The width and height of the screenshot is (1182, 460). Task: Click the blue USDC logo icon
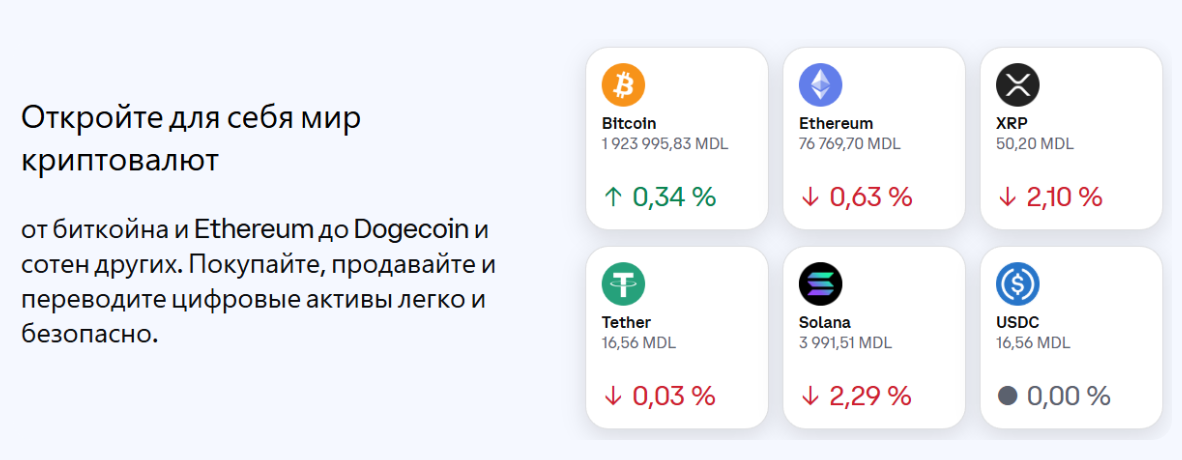(1017, 285)
